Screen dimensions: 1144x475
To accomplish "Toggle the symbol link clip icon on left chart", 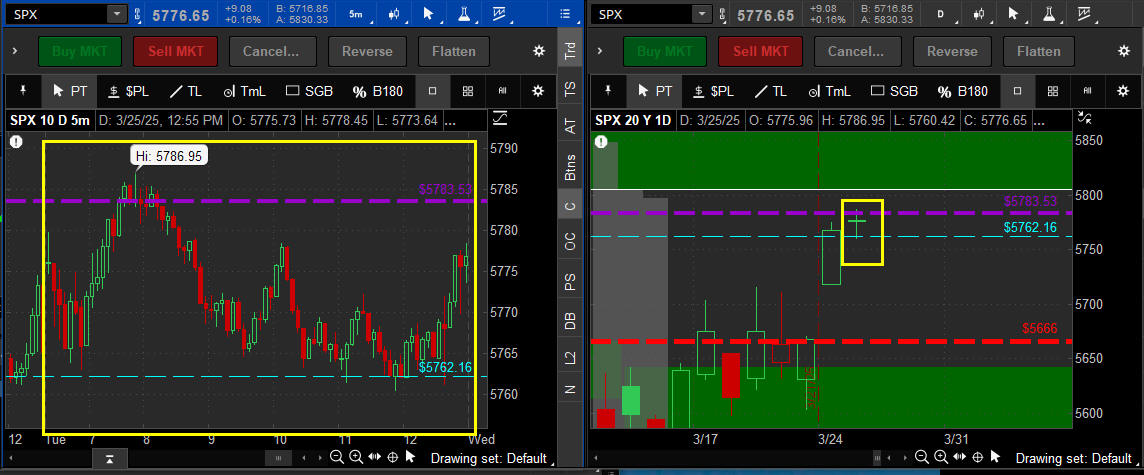I will [137, 14].
